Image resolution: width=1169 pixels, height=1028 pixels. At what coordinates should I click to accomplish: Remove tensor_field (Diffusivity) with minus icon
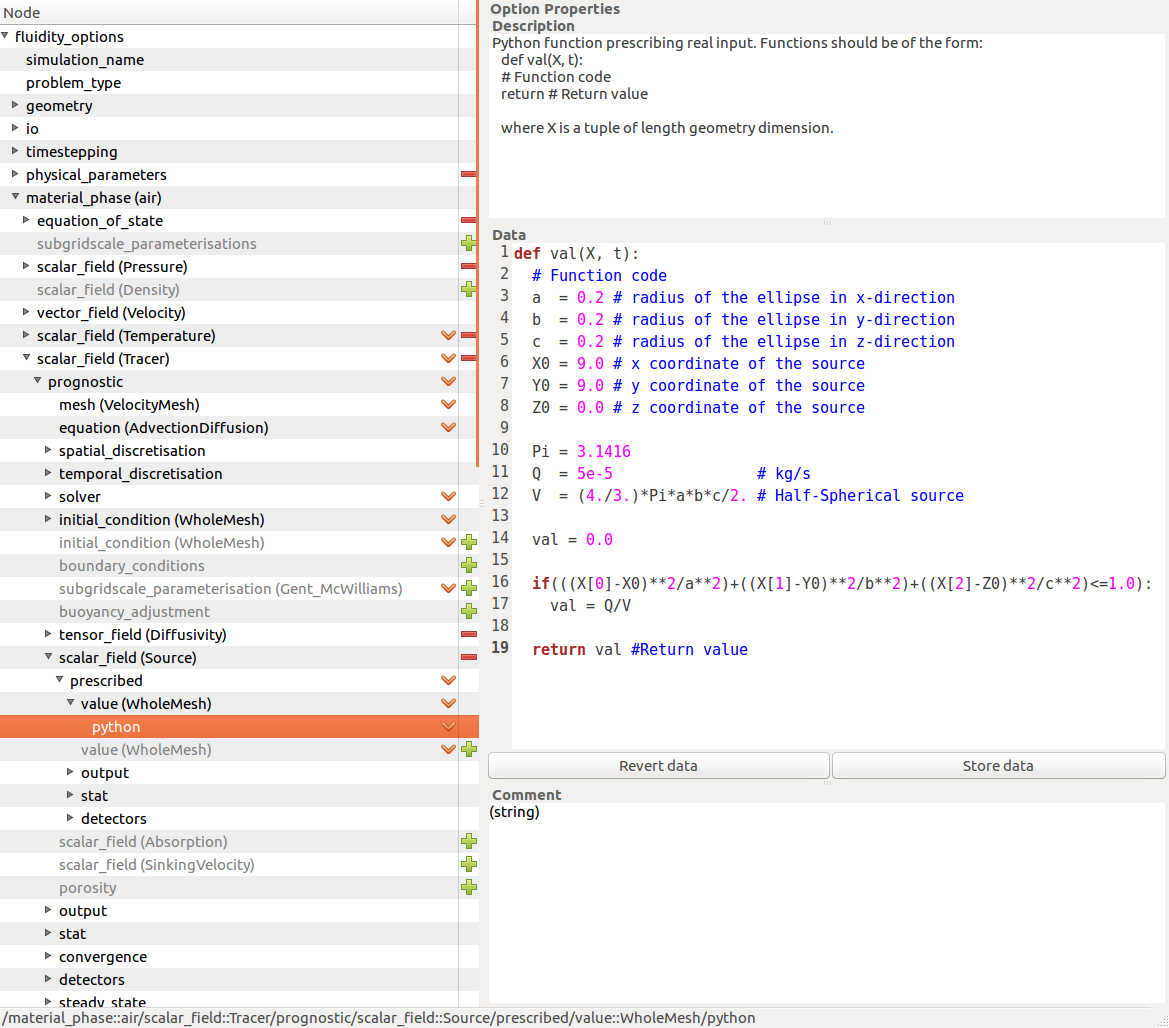(468, 634)
